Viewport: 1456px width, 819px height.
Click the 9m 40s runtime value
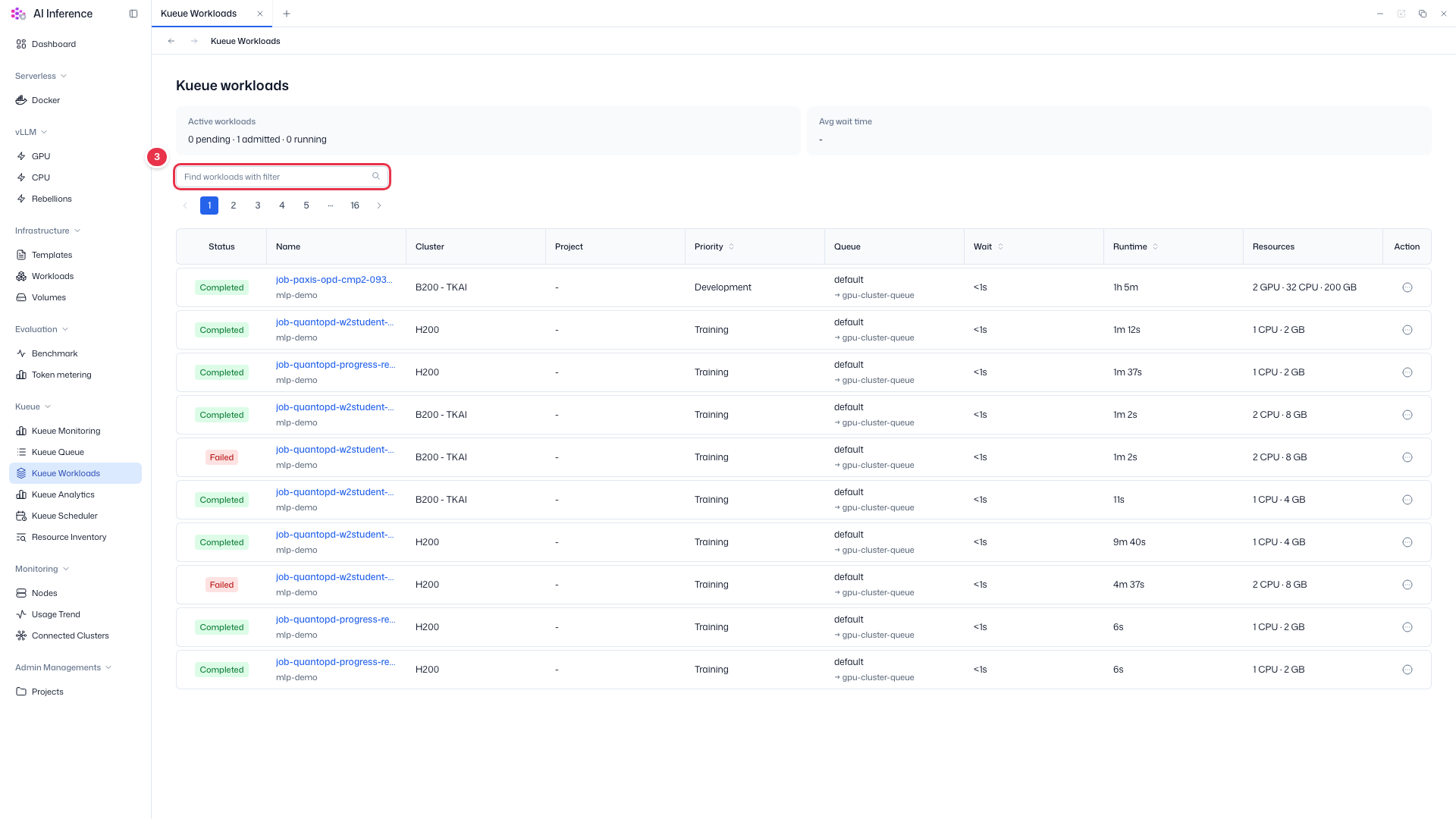point(1129,542)
